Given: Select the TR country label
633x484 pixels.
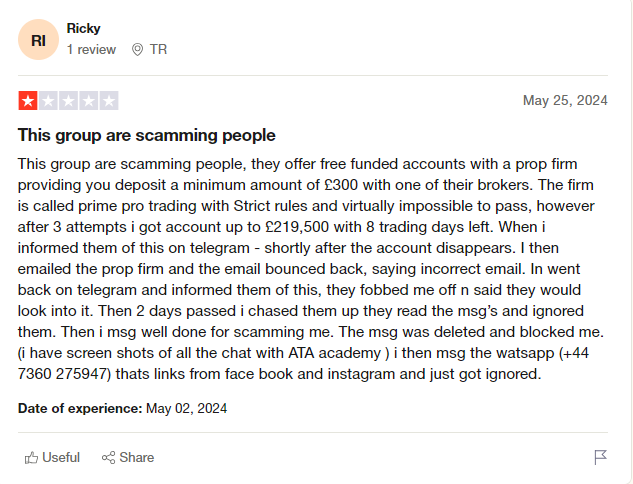Looking at the screenshot, I should (x=158, y=49).
